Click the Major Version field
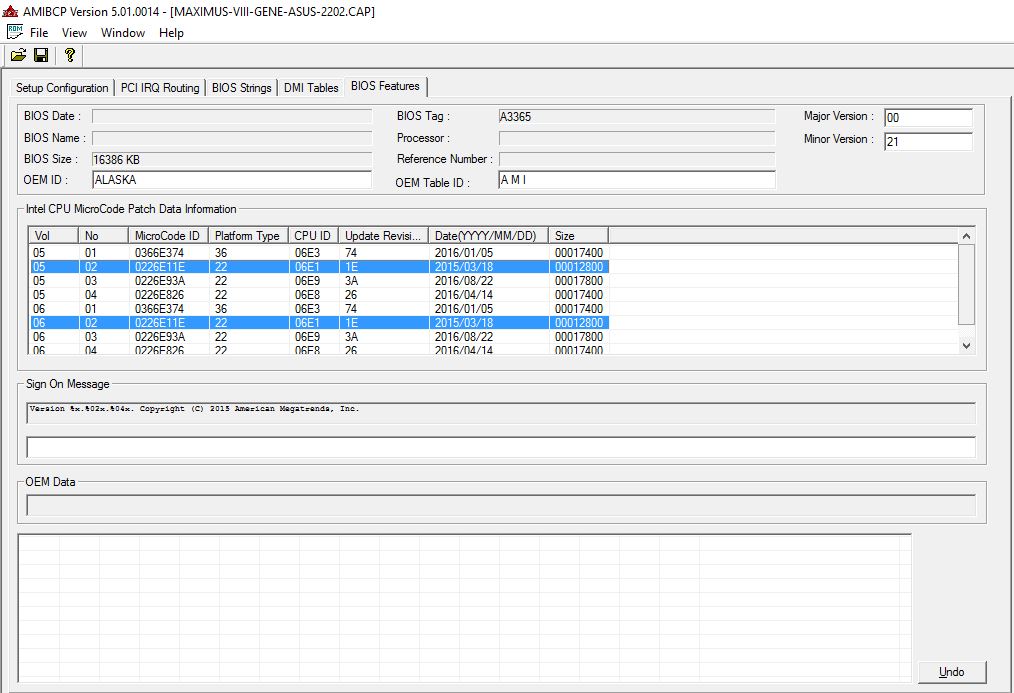The image size is (1014, 693). point(928,118)
